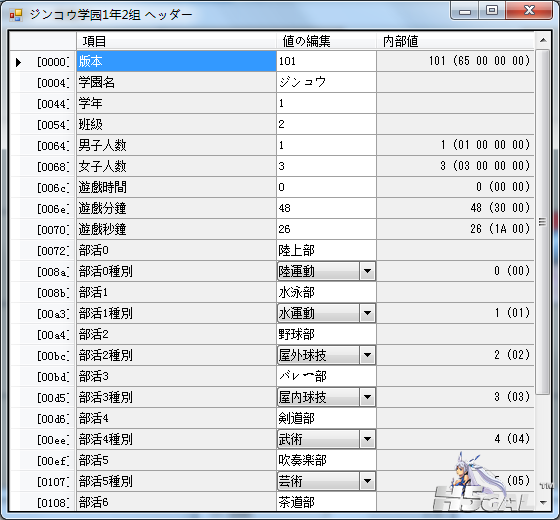Image resolution: width=560 pixels, height=520 pixels.
Task: Select the row header [0044]
Action: [43, 104]
